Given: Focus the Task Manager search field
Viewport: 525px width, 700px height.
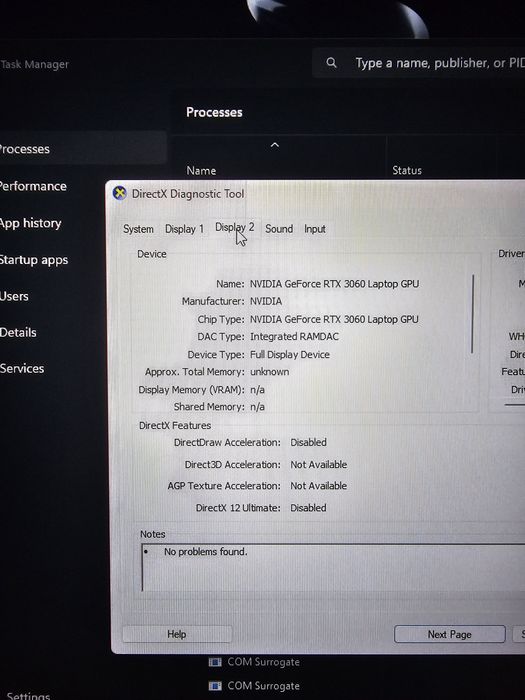Looking at the screenshot, I should (420, 63).
